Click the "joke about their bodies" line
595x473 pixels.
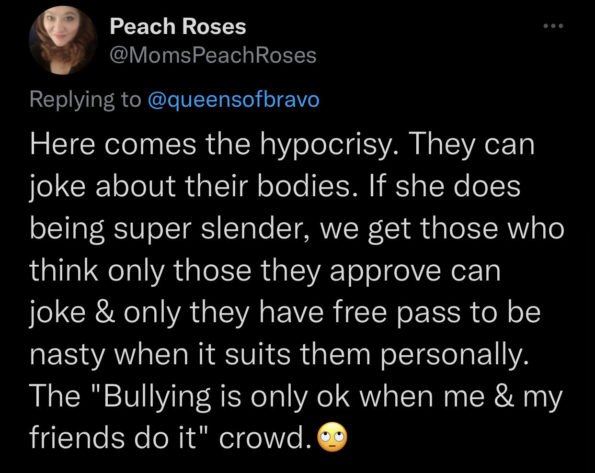click(x=275, y=187)
